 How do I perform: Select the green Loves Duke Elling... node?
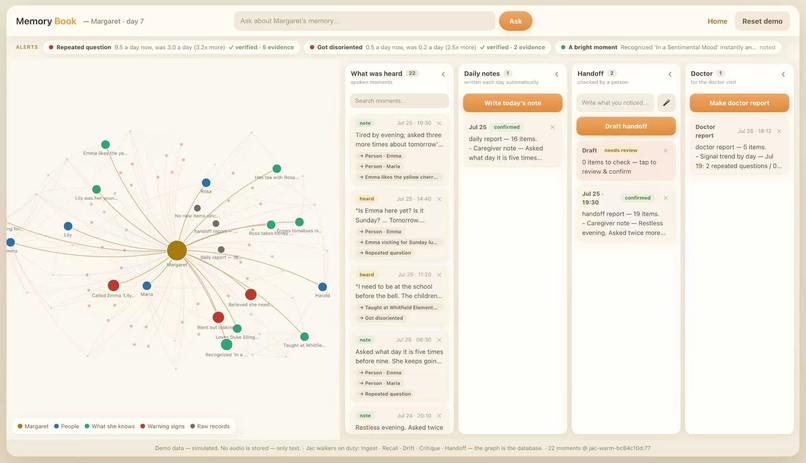point(237,328)
